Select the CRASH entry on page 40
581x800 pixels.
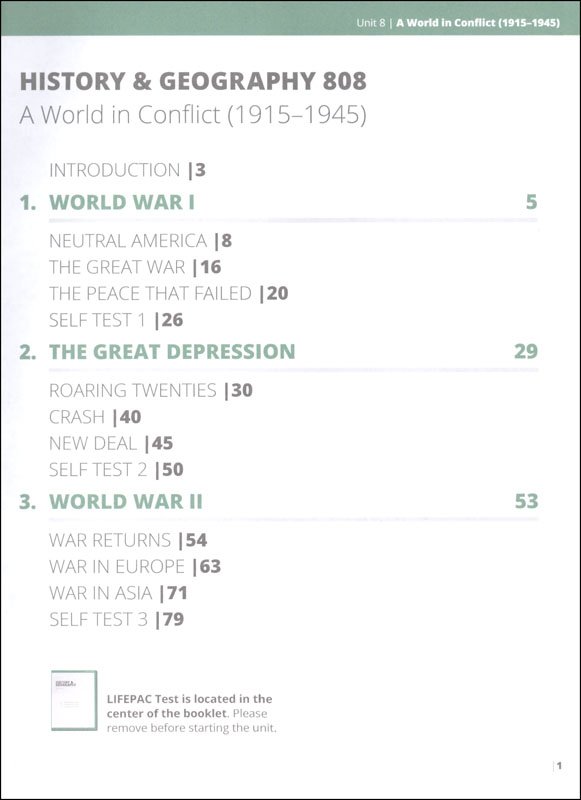[x=95, y=417]
